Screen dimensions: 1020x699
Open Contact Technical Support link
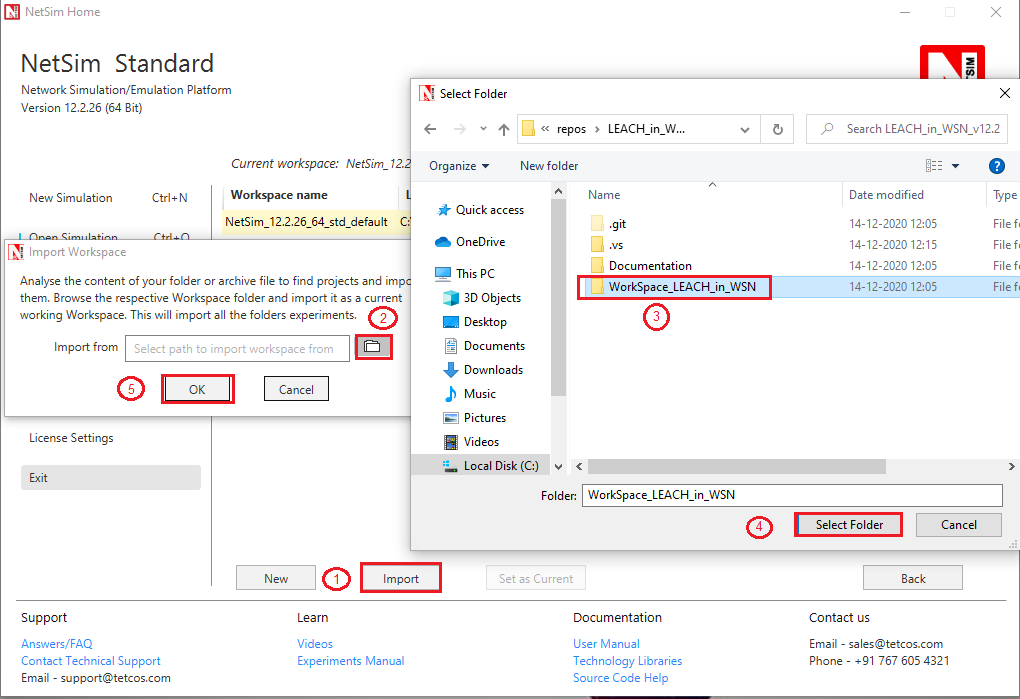point(90,661)
